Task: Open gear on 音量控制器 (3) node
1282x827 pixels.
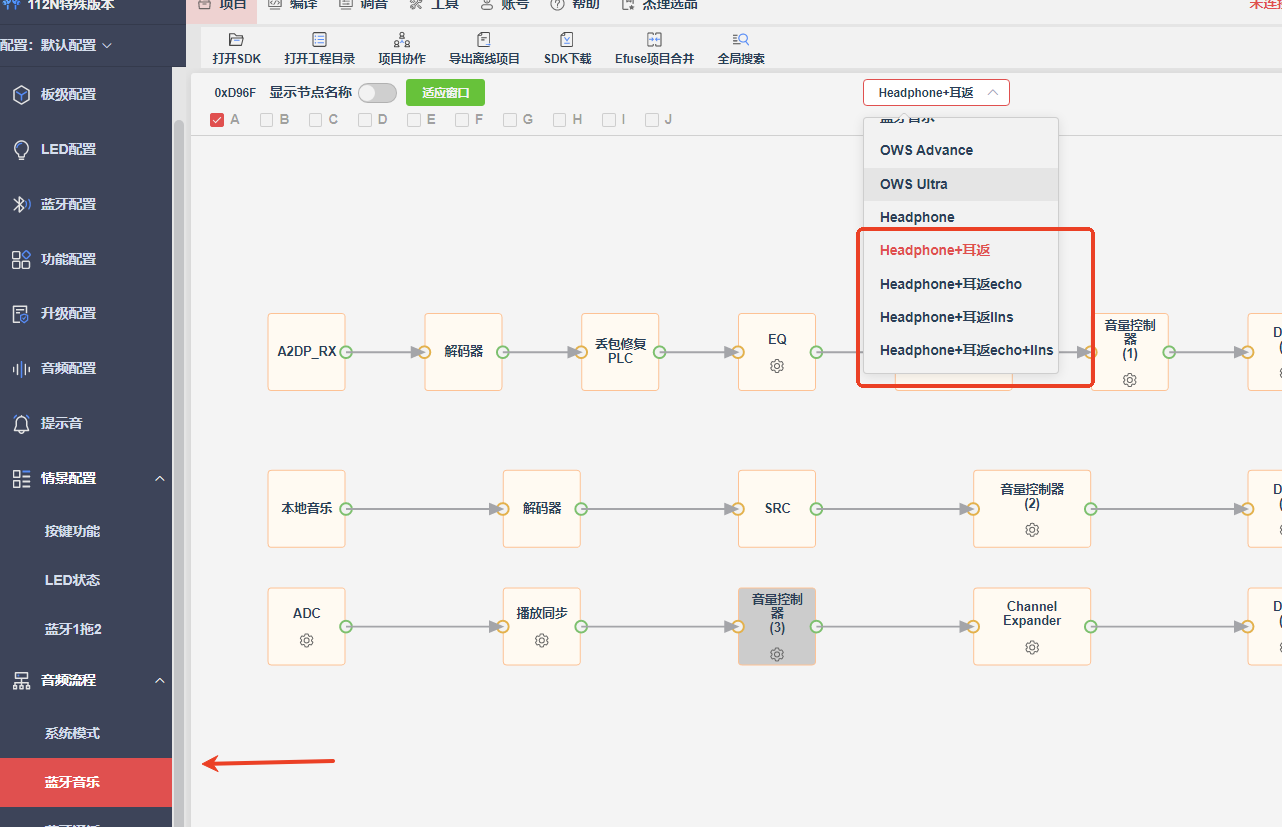Action: (x=777, y=654)
